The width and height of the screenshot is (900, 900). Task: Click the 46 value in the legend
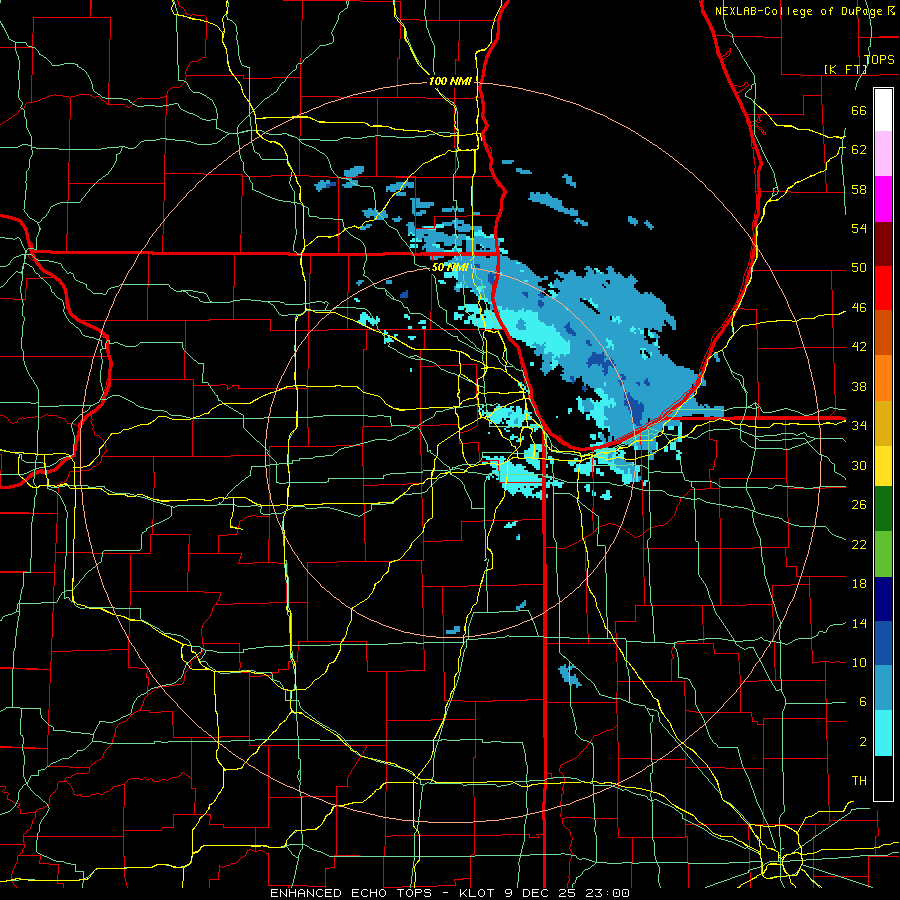pos(859,308)
